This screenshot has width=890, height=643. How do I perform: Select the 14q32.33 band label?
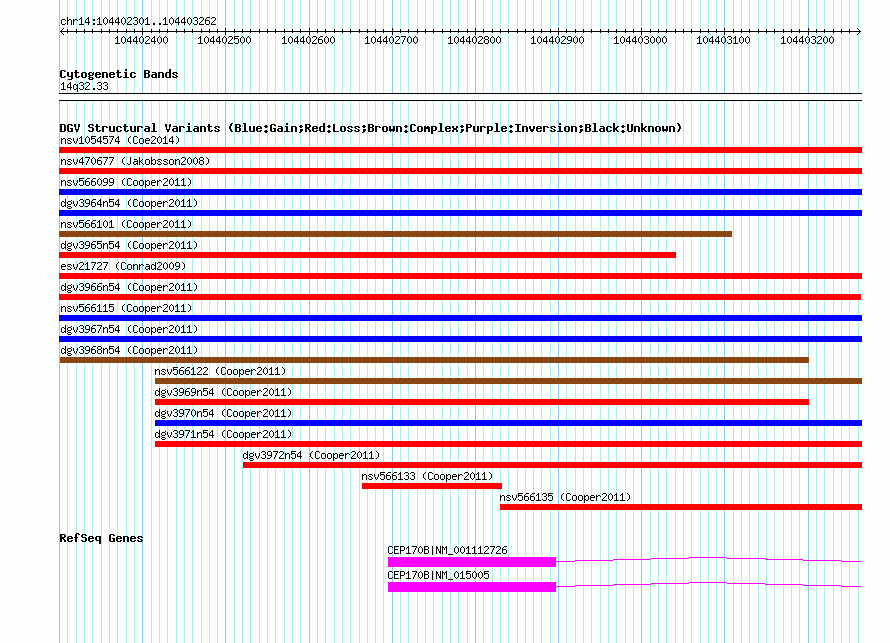84,86
